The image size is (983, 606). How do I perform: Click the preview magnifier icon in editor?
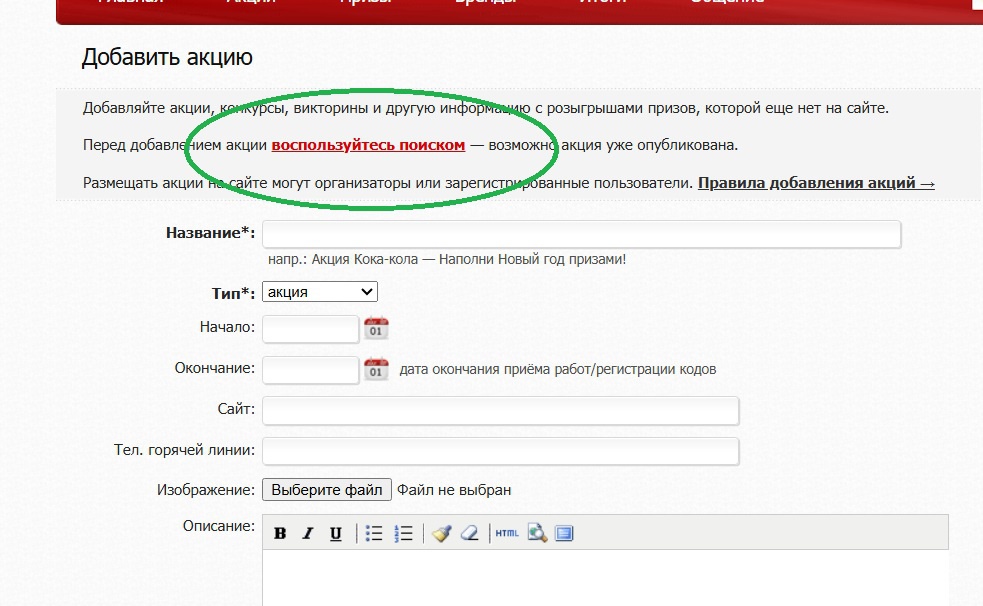537,534
